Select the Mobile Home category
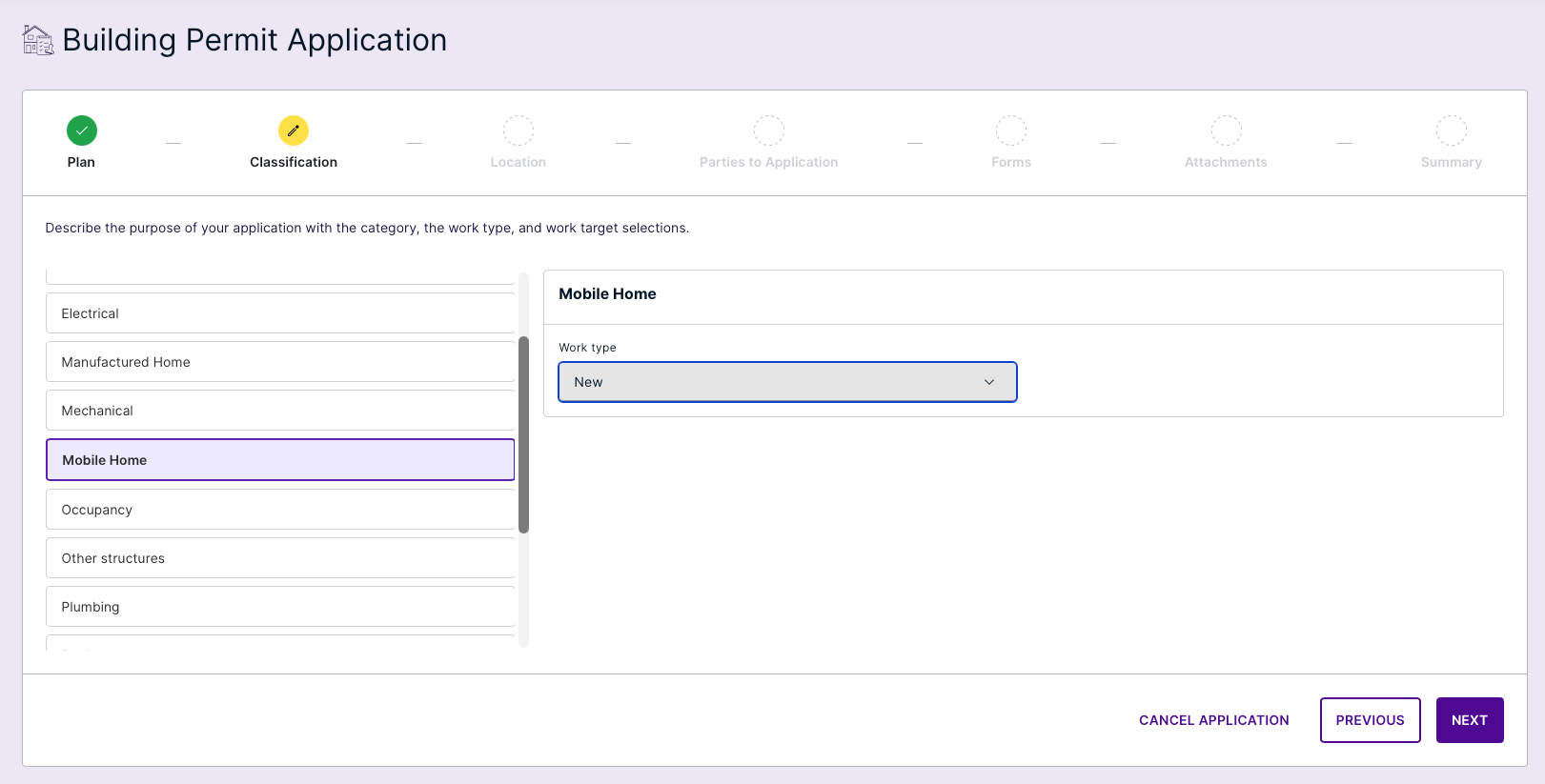This screenshot has height=784, width=1545. coord(280,460)
